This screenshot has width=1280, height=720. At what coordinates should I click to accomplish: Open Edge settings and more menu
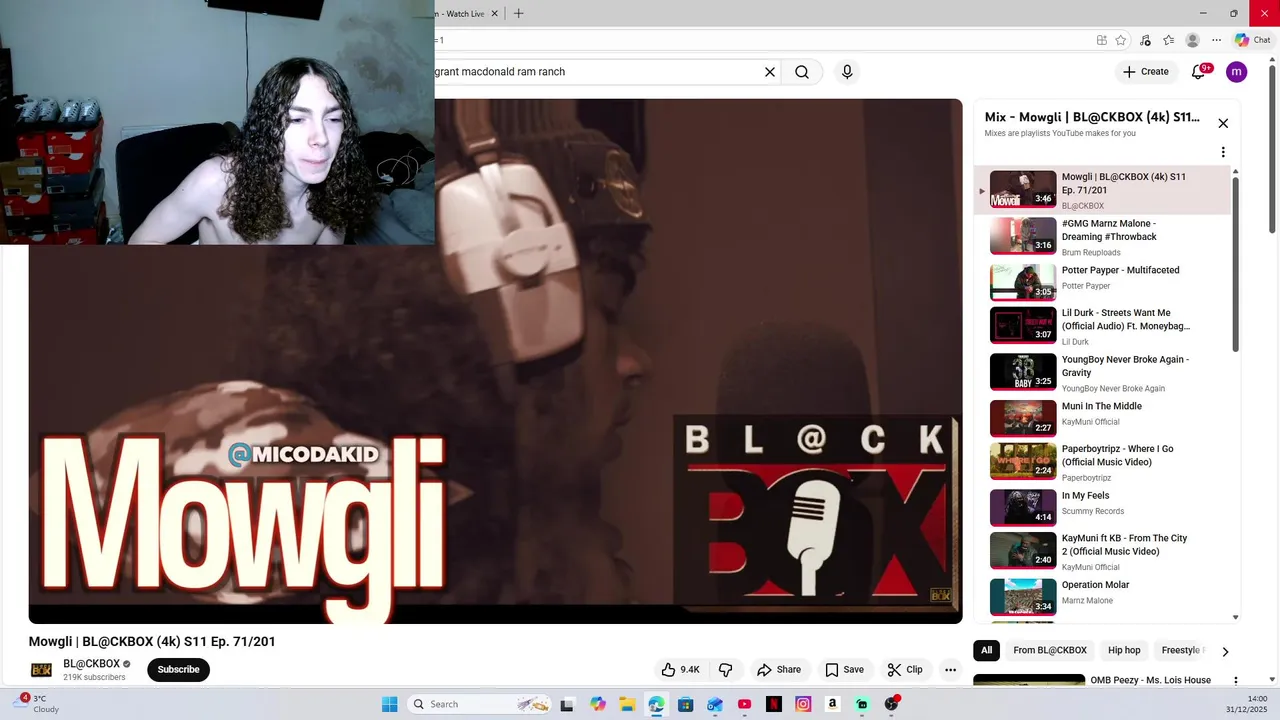(1216, 40)
